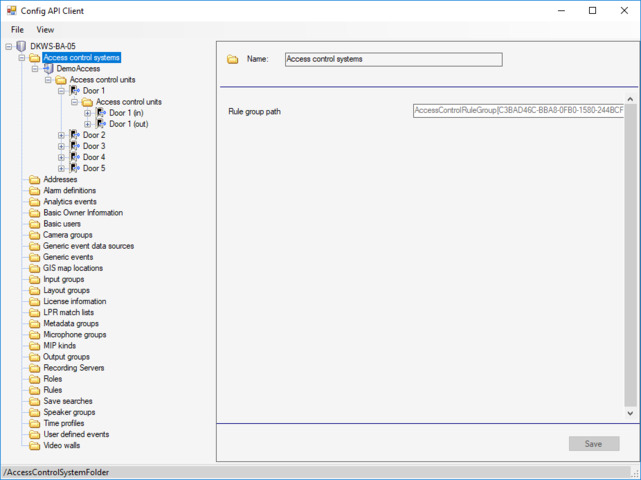Screen dimensions: 641x480
Task: Open the View menu
Action: (x=45, y=30)
